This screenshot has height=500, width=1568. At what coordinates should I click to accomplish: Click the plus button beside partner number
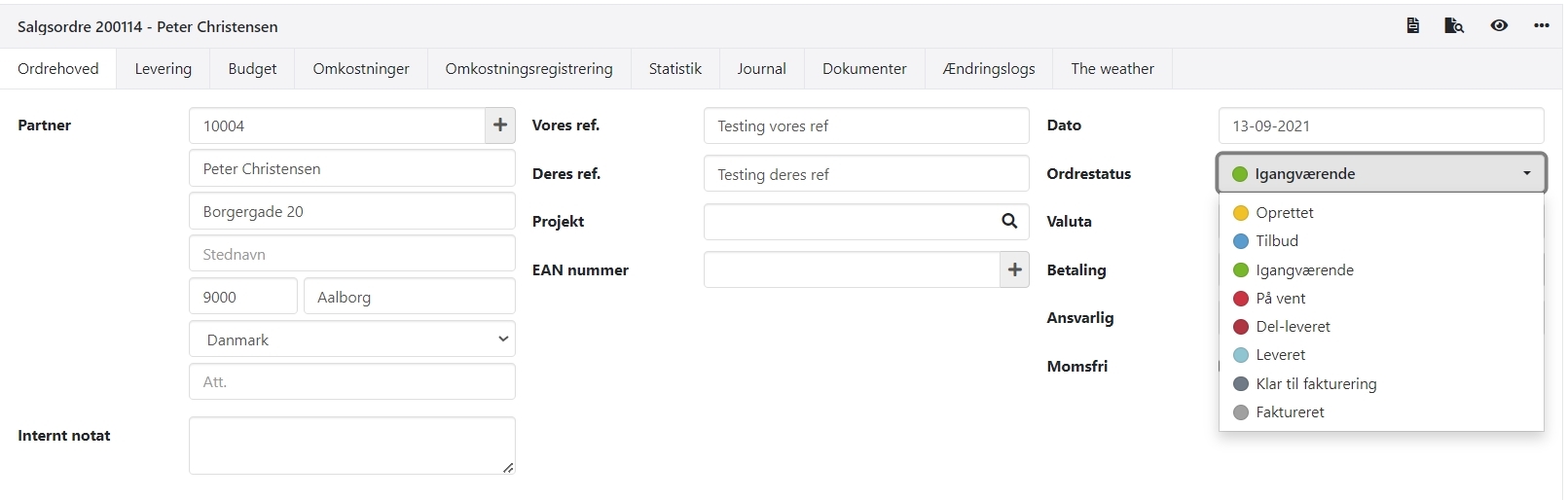[x=500, y=125]
